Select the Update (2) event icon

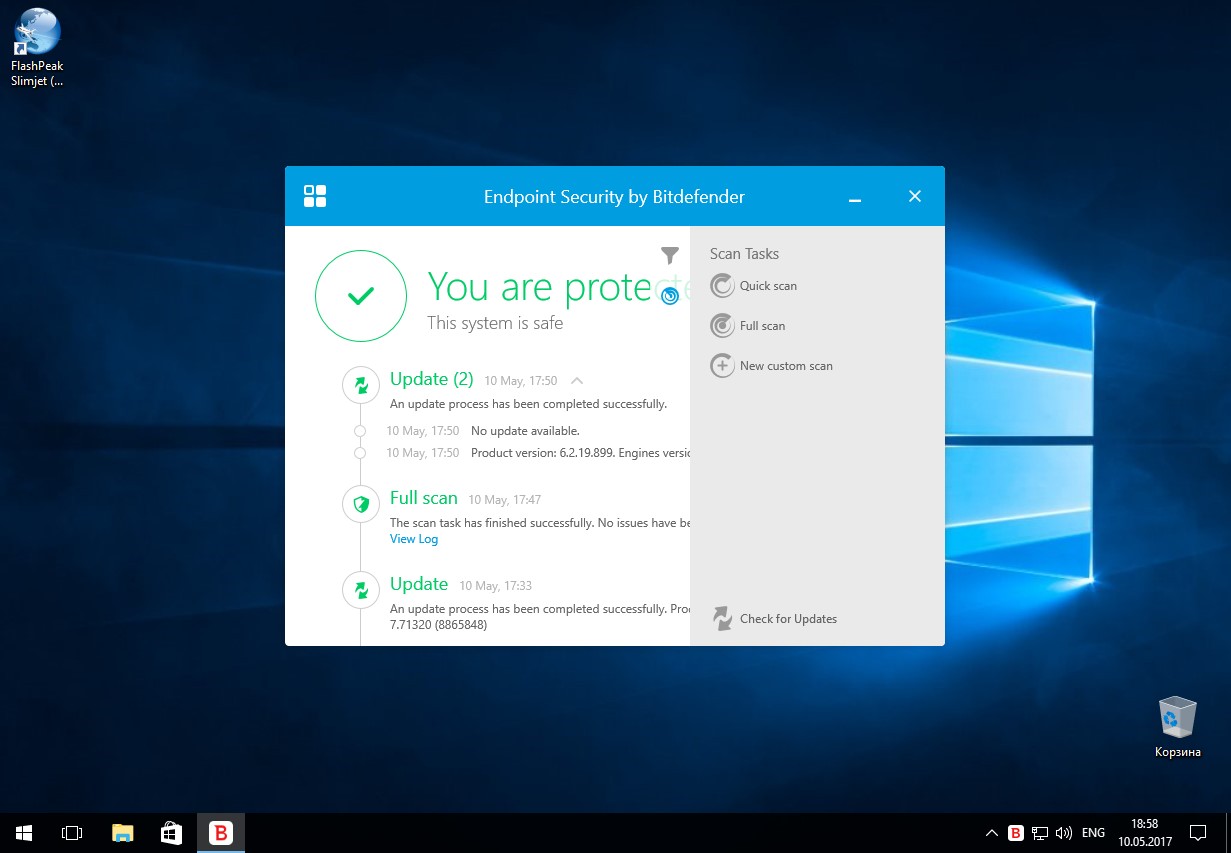(x=360, y=385)
